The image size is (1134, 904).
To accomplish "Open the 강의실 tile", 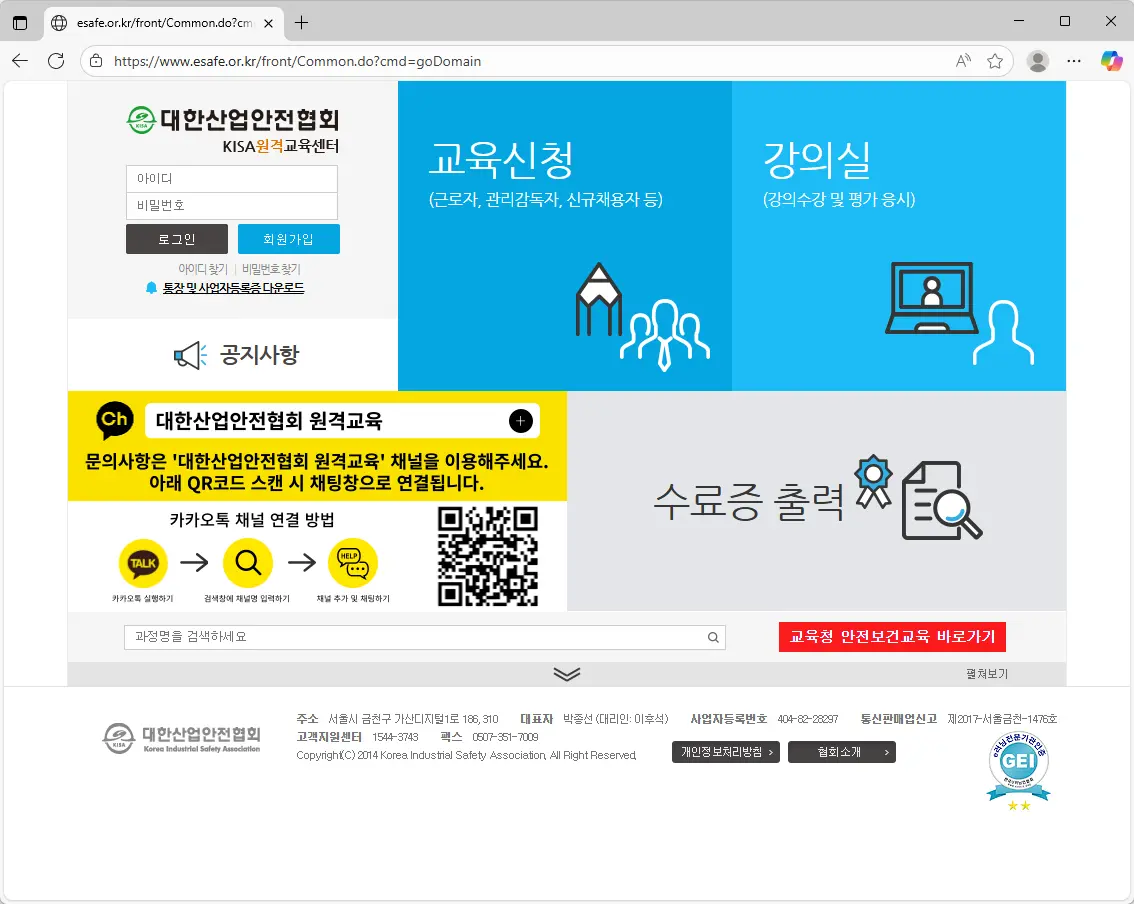I will point(898,236).
